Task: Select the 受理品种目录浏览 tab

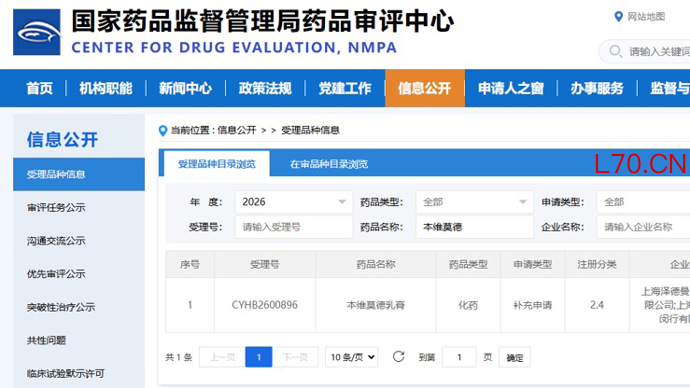Action: click(217, 164)
